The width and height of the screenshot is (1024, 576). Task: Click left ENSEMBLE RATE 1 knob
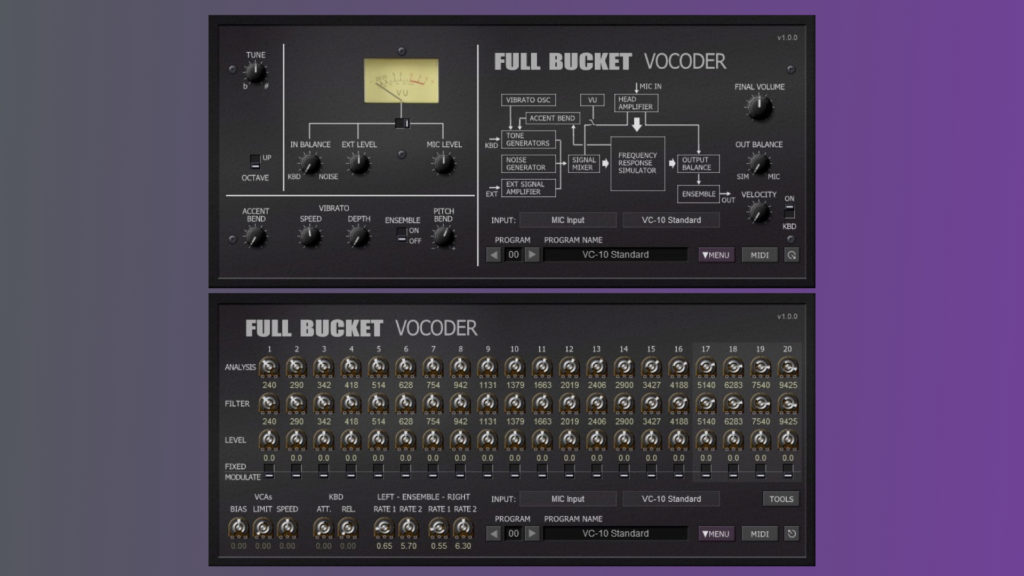tap(384, 527)
